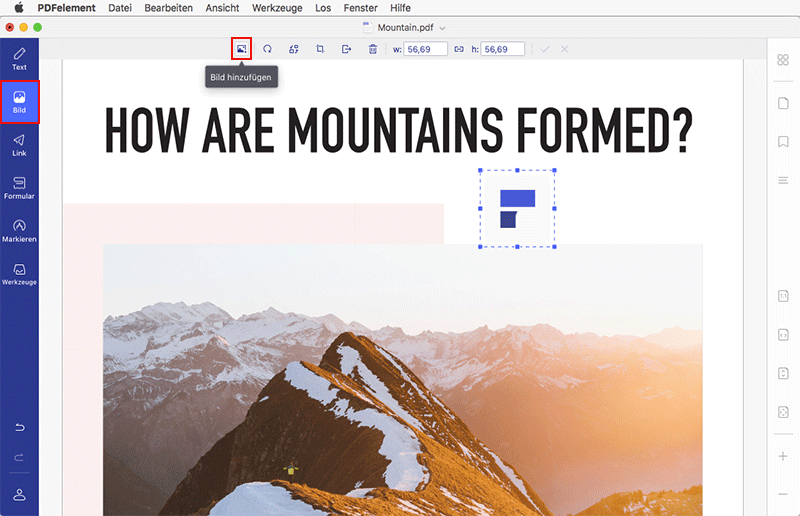Zoom out with the minus icon
The image size is (800, 516).
click(x=783, y=494)
